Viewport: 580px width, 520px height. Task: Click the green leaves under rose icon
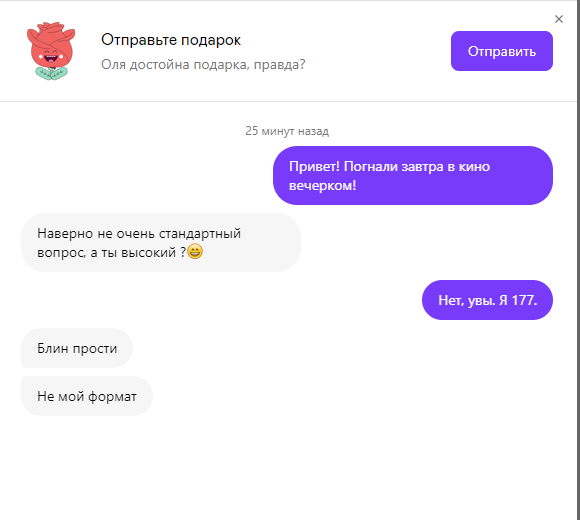tap(51, 74)
